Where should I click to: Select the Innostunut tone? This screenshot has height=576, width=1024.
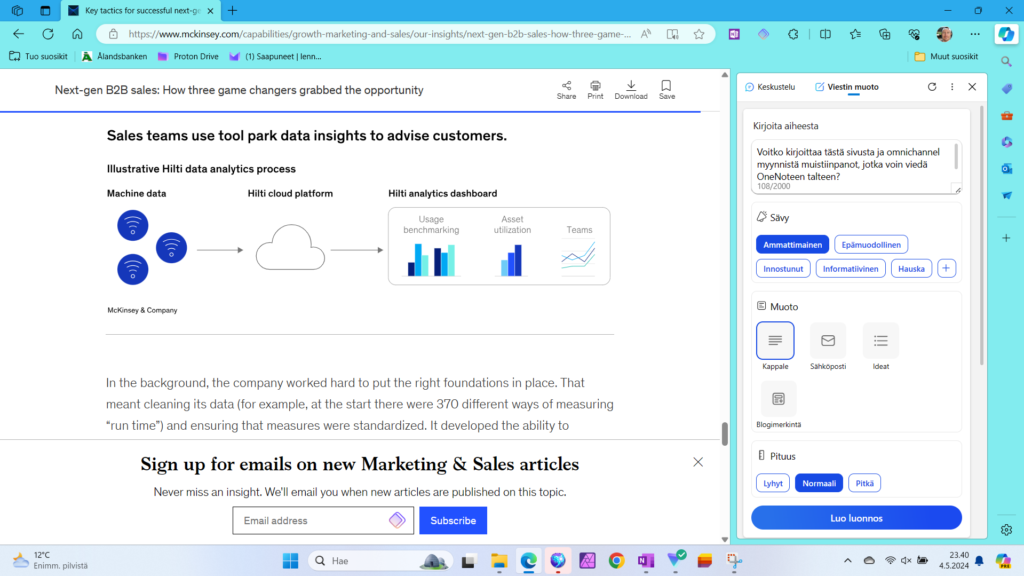click(783, 268)
